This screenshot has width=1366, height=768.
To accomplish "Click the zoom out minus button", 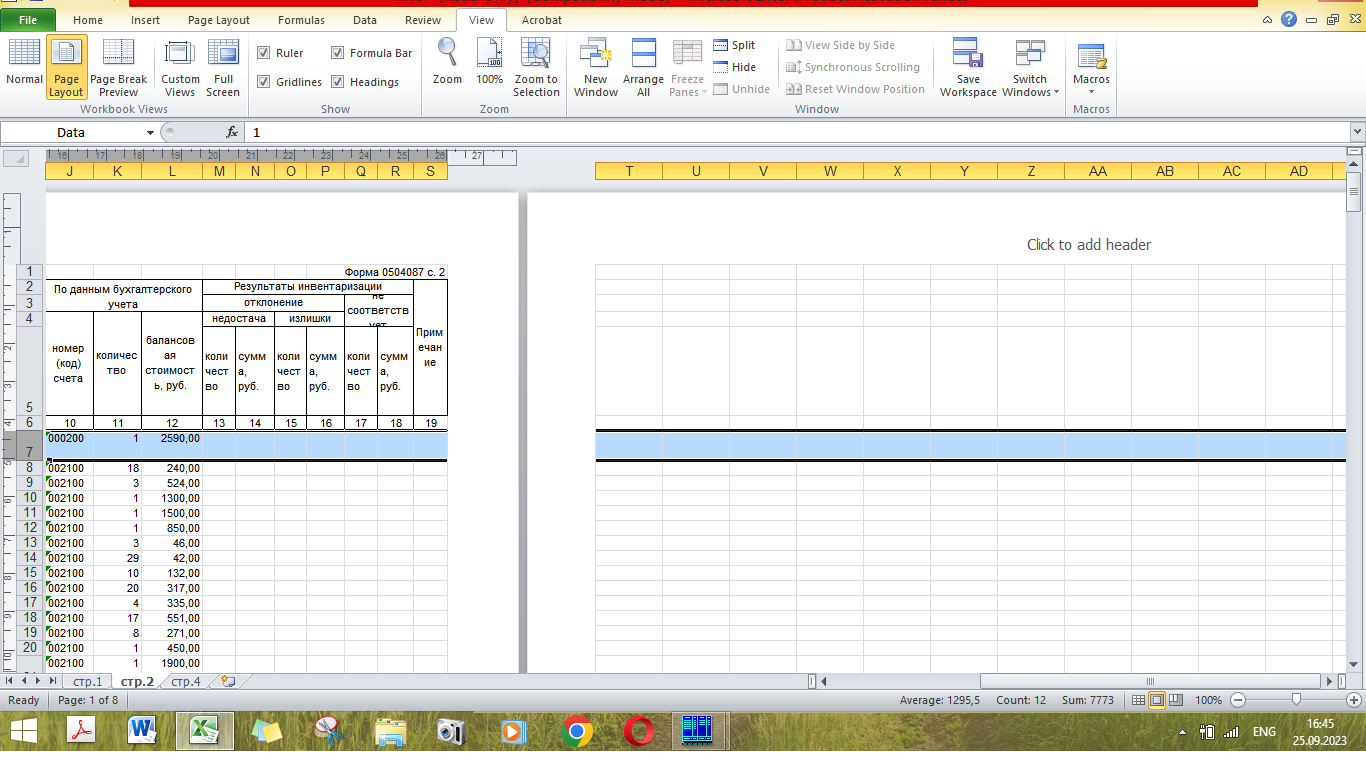I will [1238, 700].
